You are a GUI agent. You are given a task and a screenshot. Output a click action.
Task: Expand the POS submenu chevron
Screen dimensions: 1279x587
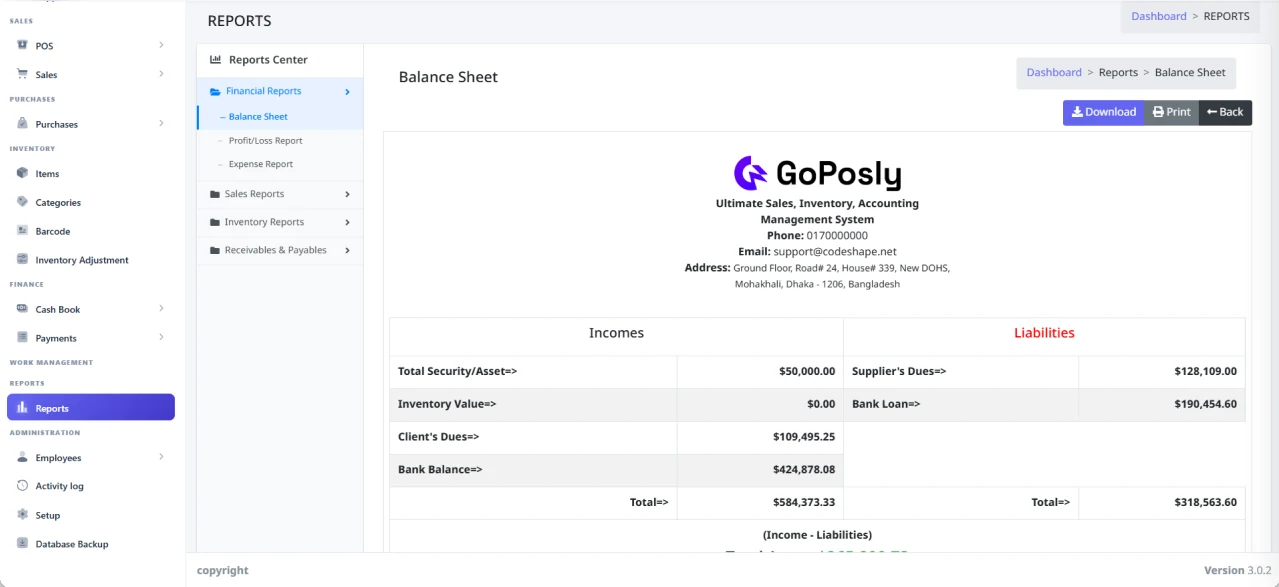point(161,45)
